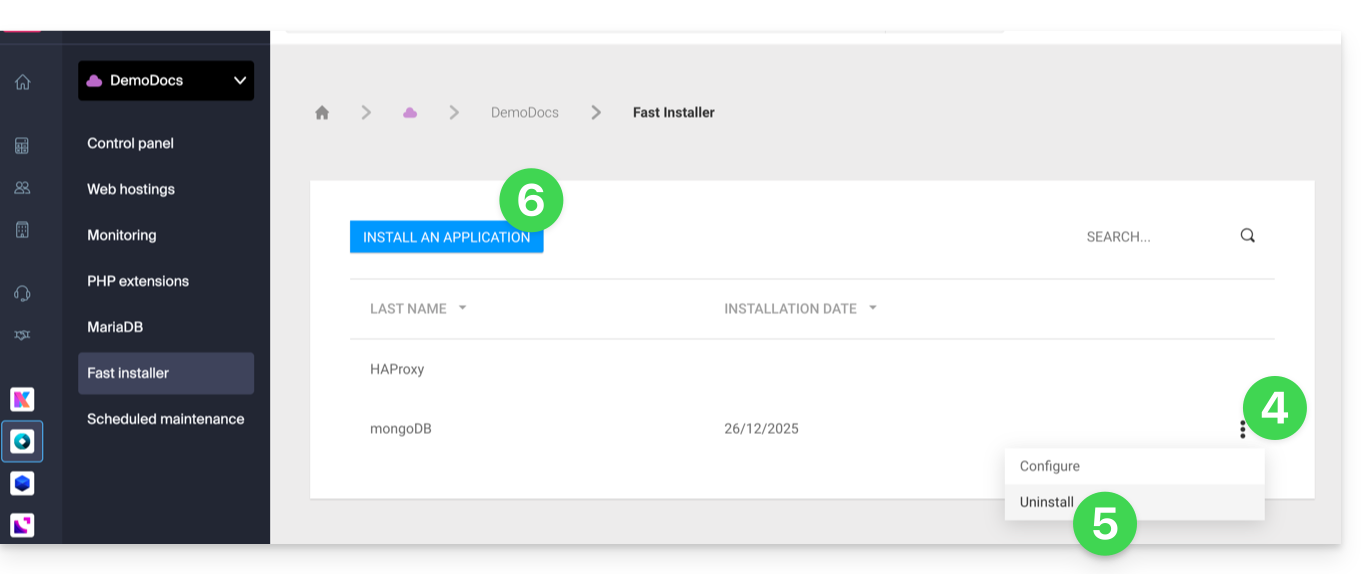Click the home icon in left rail

(22, 82)
